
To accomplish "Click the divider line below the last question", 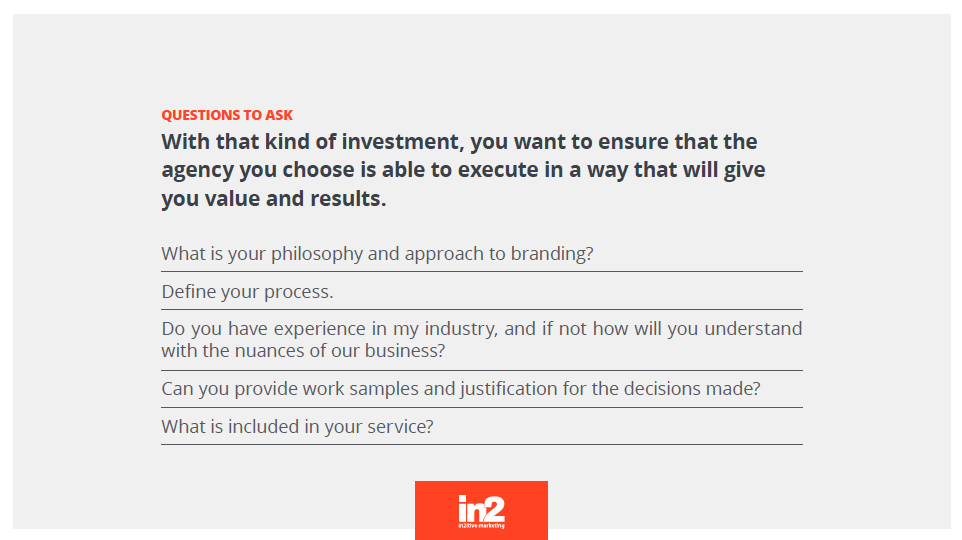I will [x=482, y=444].
